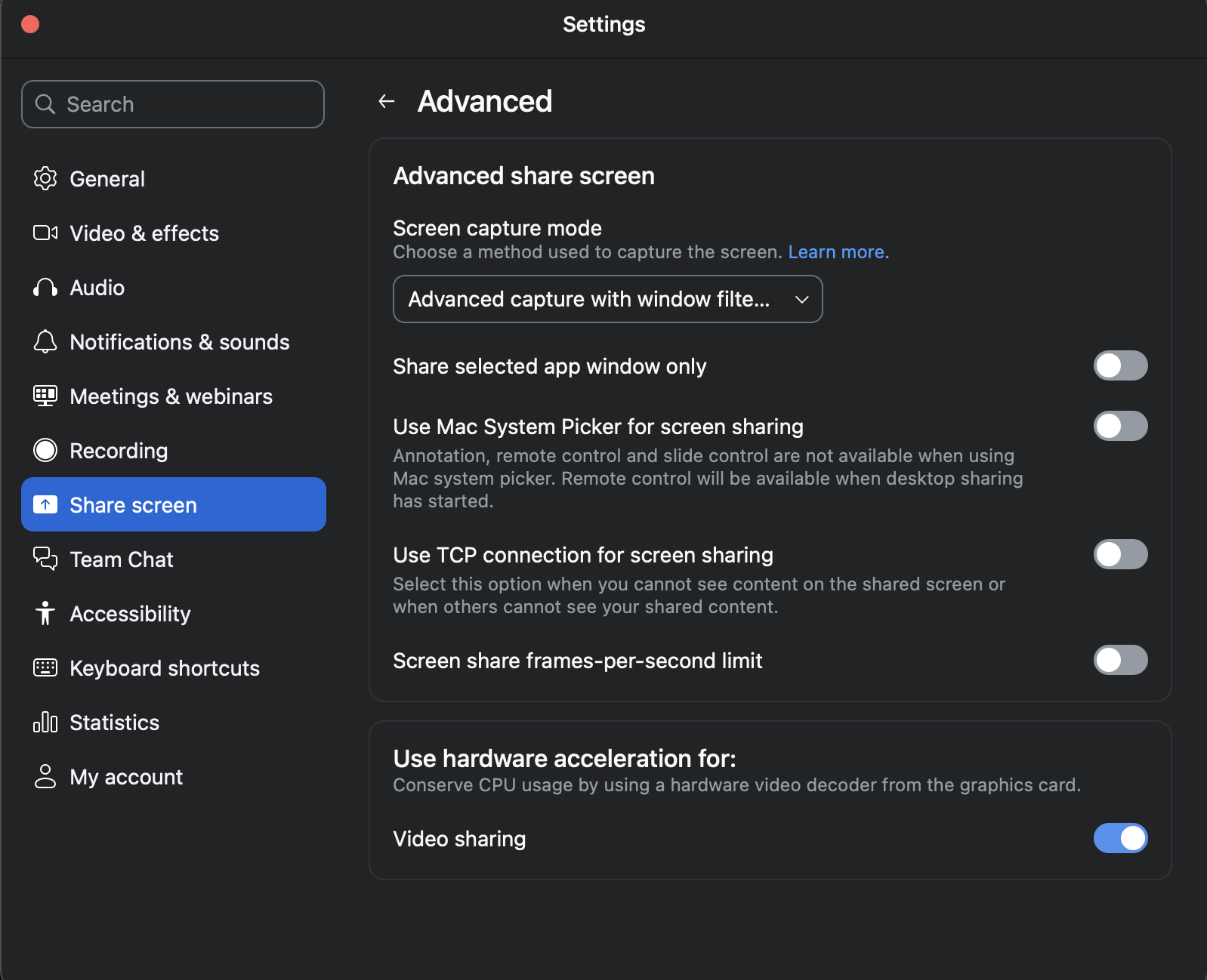Click the Video & effects camera icon

[45, 233]
